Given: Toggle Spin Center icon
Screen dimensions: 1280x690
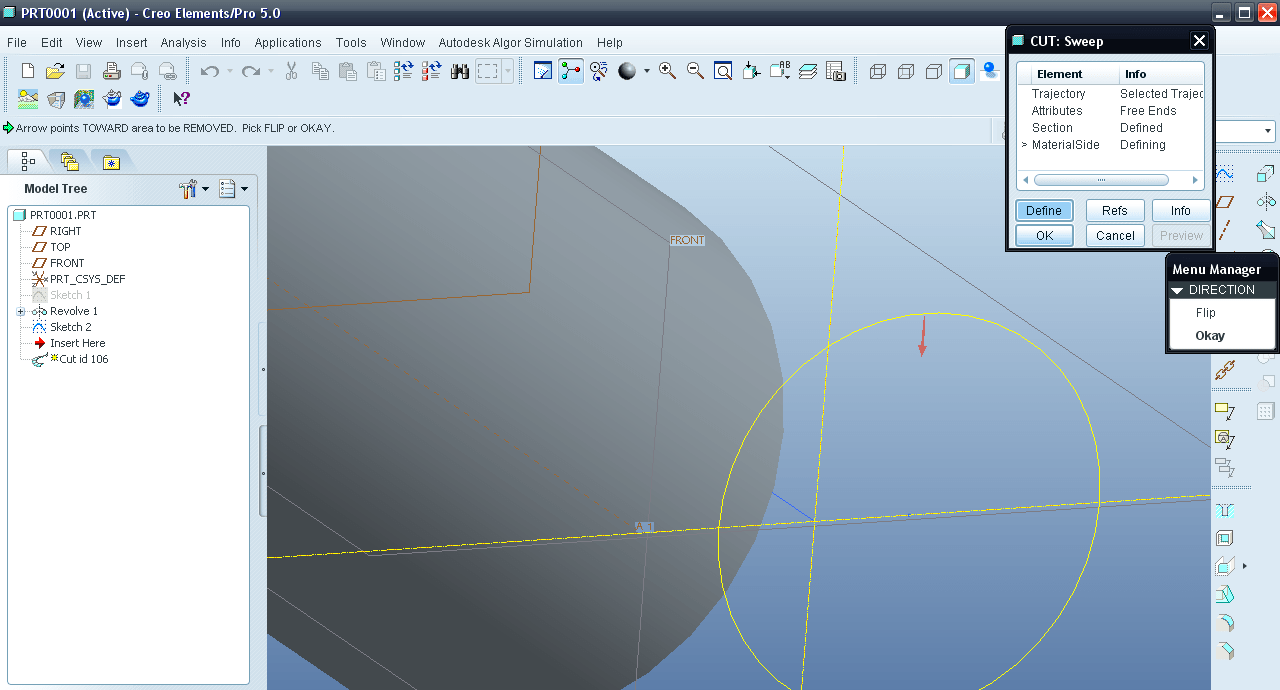Looking at the screenshot, I should 571,71.
